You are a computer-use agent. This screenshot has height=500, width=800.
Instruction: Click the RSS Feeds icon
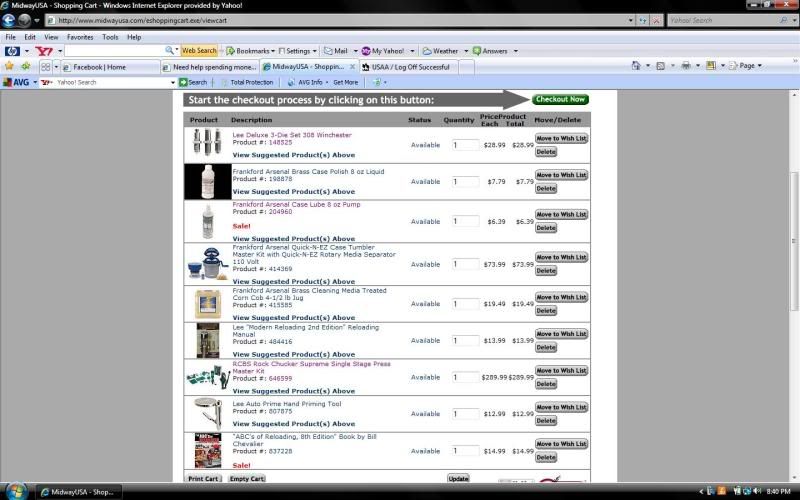660,66
